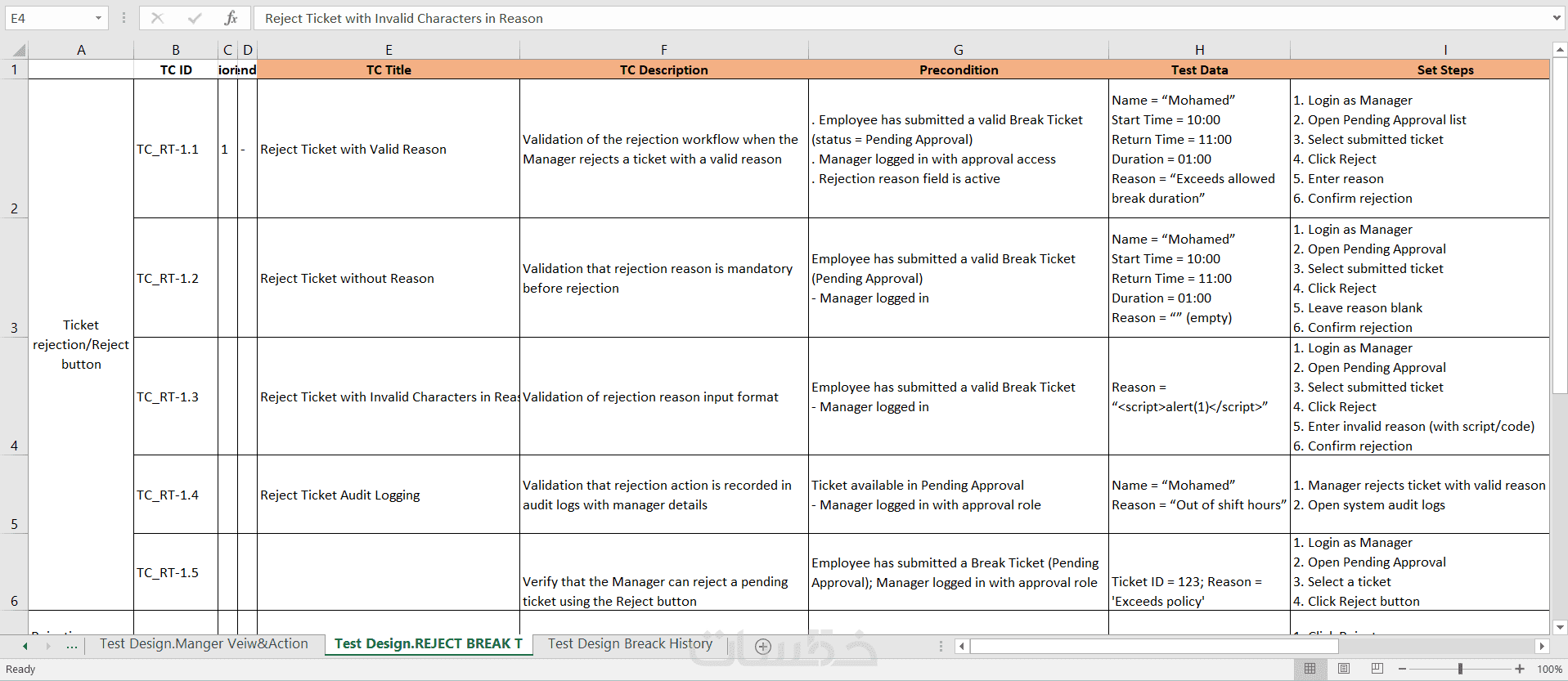Image resolution: width=1568 pixels, height=681 pixels.
Task: Switch to Page Layout view icon
Action: tap(1344, 669)
